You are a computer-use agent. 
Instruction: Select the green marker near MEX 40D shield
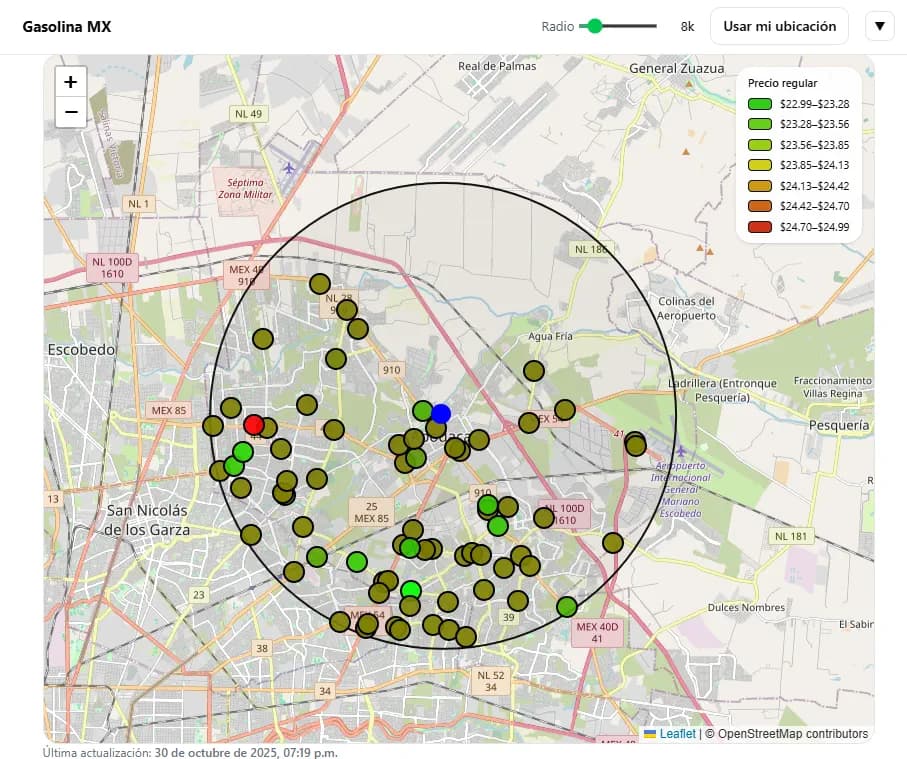[x=567, y=607]
